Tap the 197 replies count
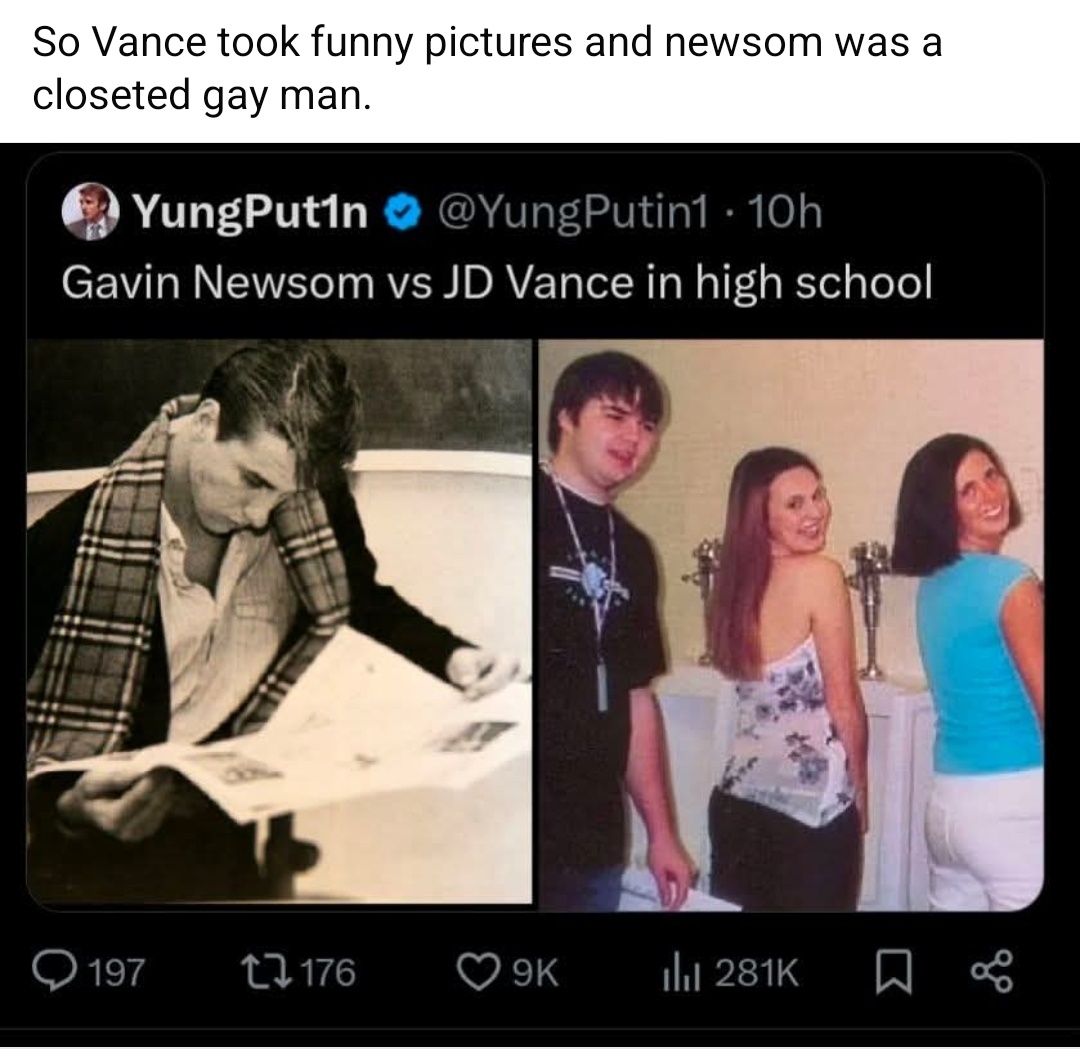The image size is (1080, 1049). click(x=118, y=973)
